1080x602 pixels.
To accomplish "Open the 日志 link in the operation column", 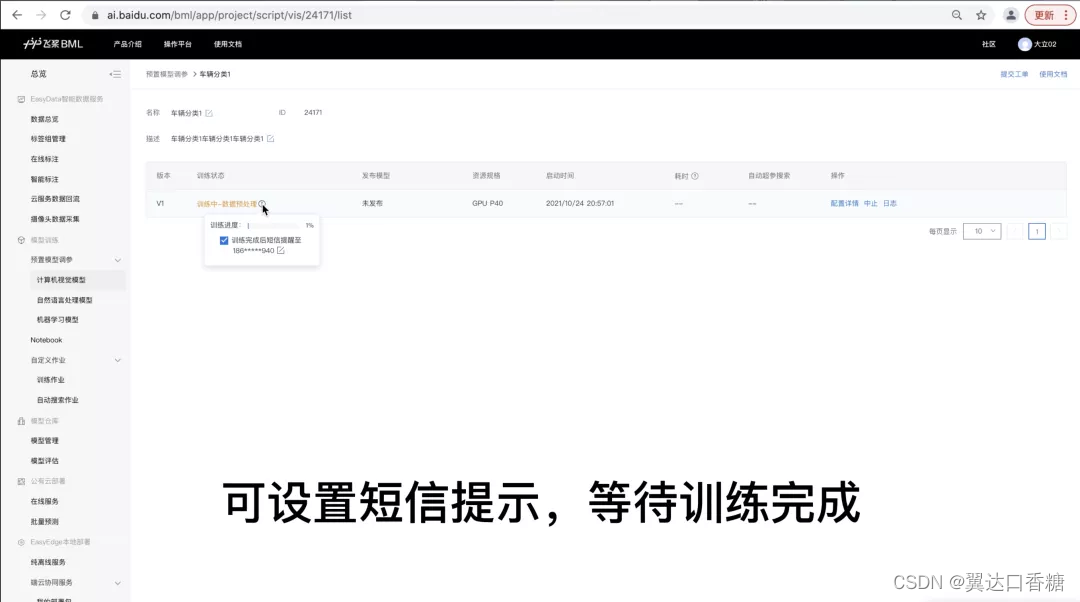I will point(890,203).
